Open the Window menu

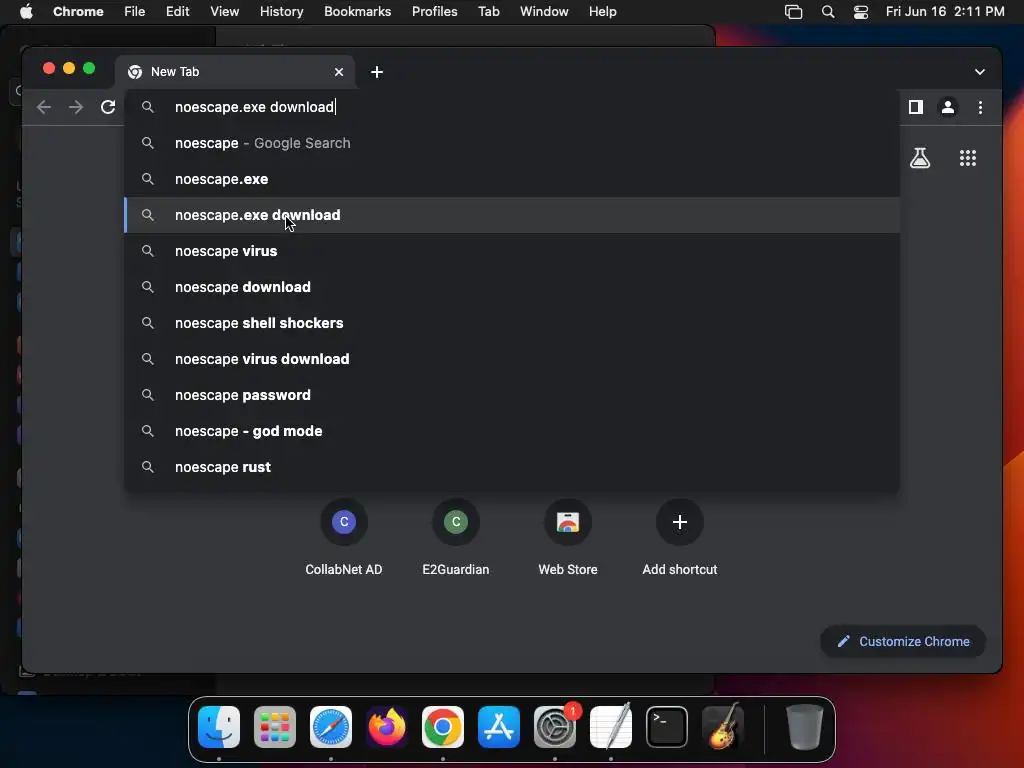coord(544,11)
